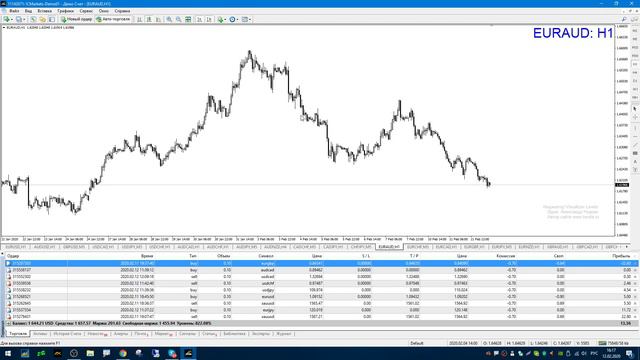Image resolution: width=640 pixels, height=360 pixels.
Task: Open the Windows Start menu
Action: pyautogui.click(x=8, y=353)
